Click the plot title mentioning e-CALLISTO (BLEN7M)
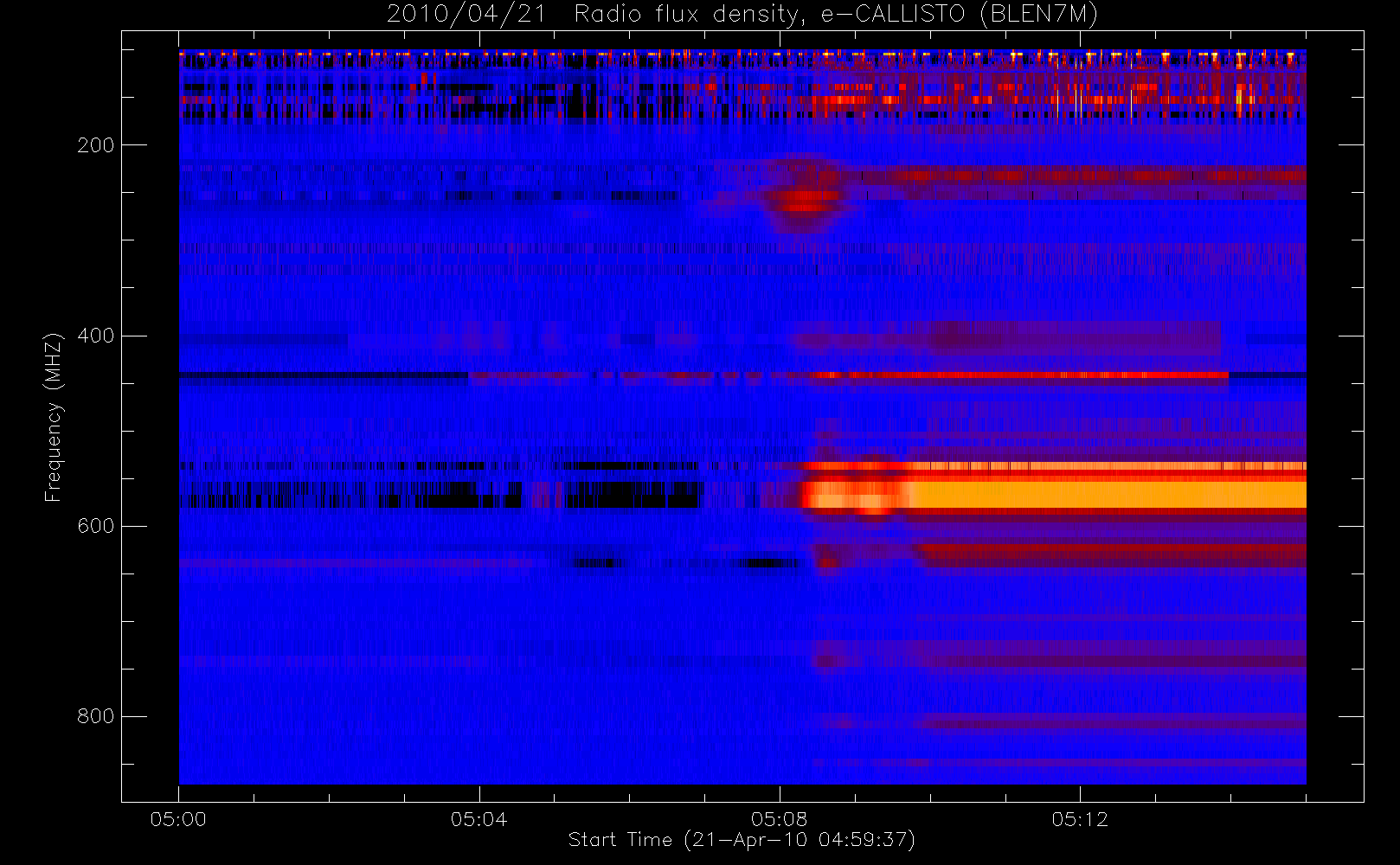Viewport: 1400px width, 865px height. tap(742, 14)
